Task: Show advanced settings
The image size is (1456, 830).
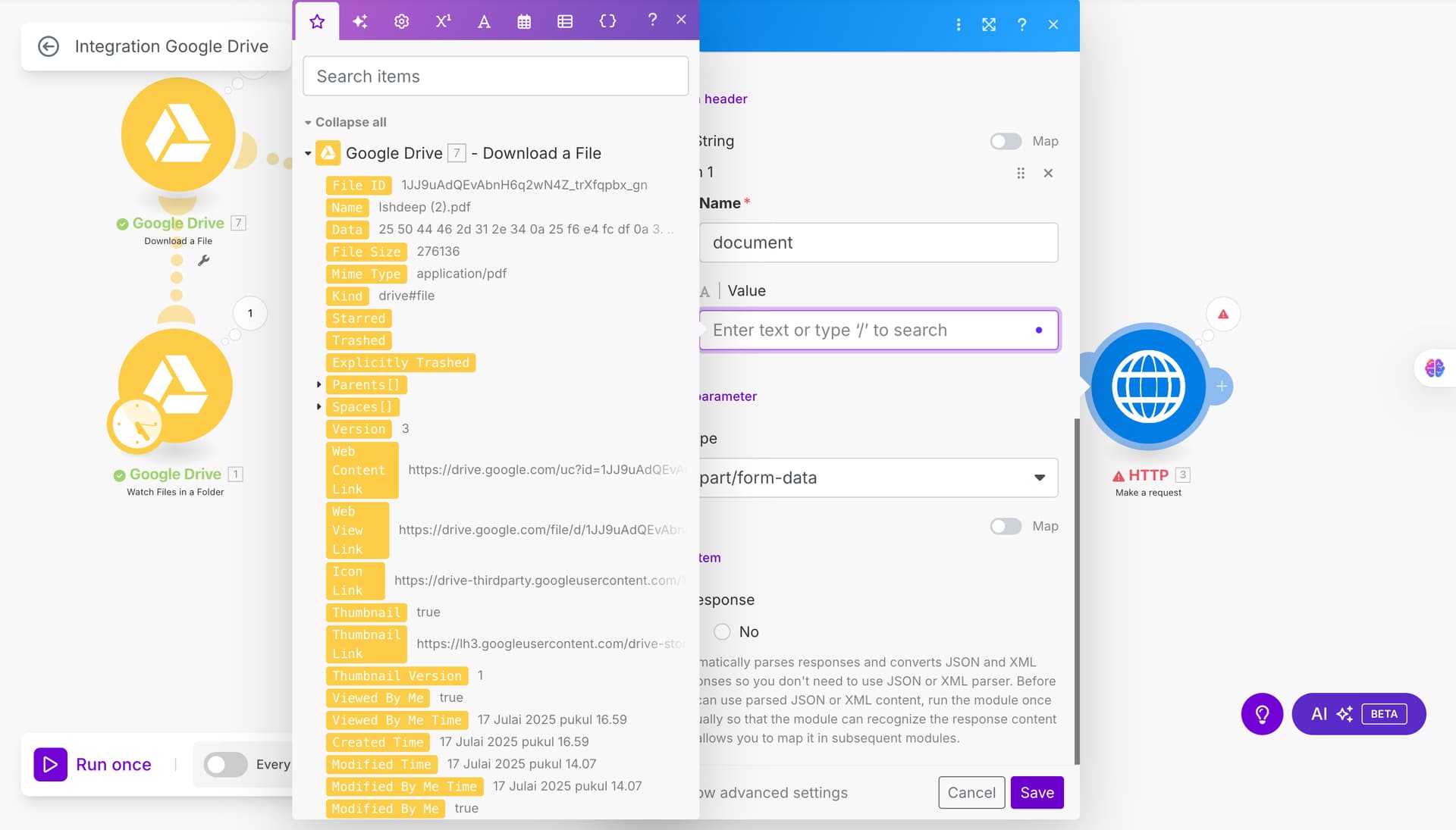Action: point(773,793)
